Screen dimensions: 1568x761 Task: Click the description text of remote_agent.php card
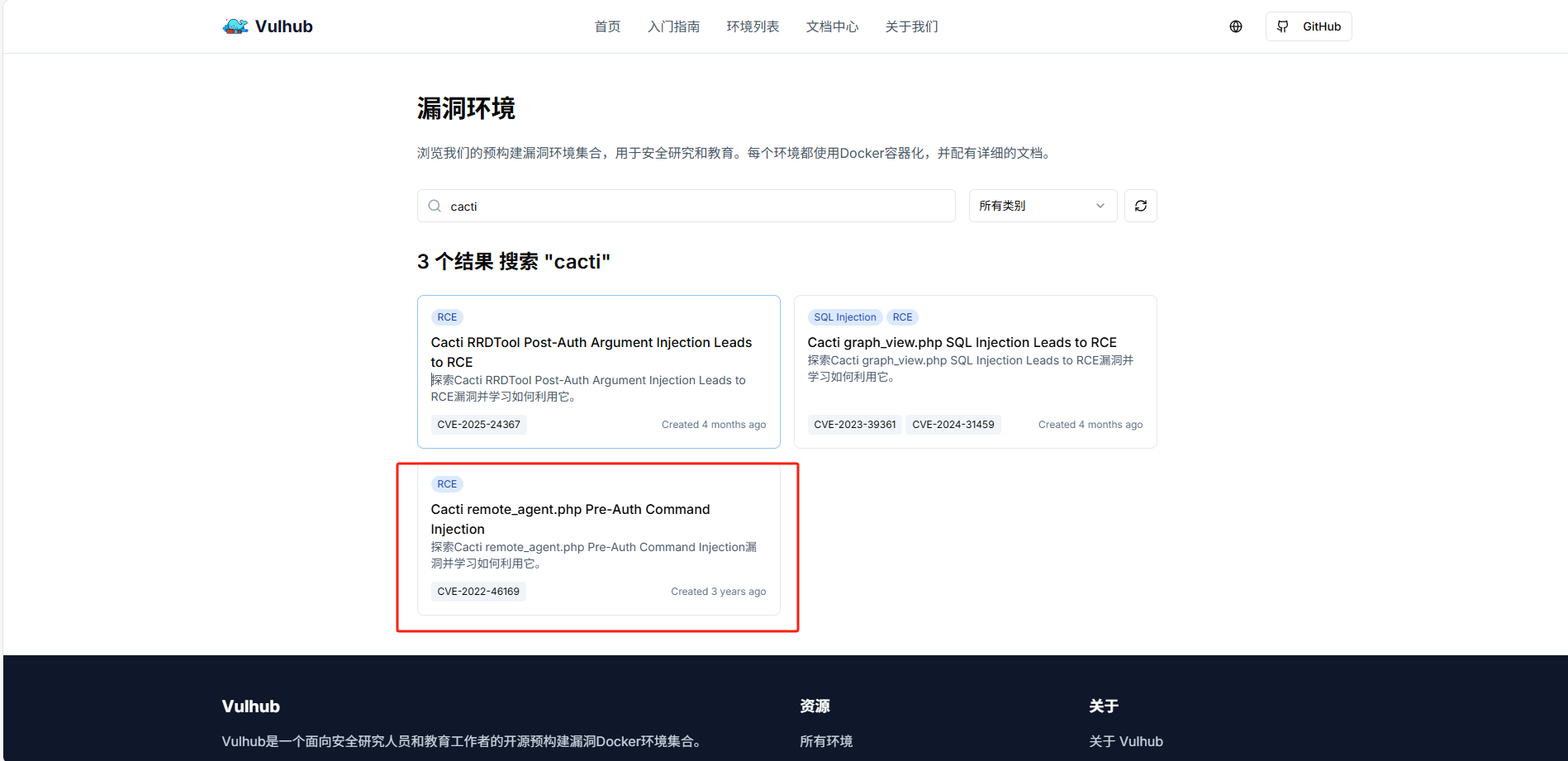(593, 555)
